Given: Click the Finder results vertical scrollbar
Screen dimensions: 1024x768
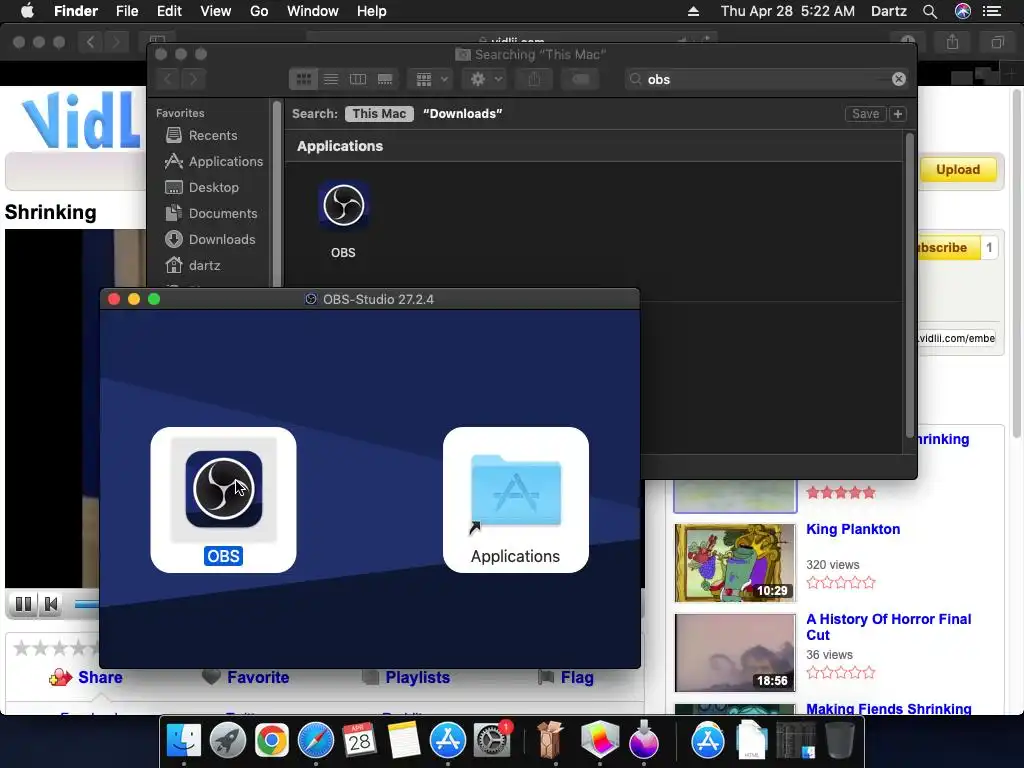Looking at the screenshot, I should (x=909, y=285).
